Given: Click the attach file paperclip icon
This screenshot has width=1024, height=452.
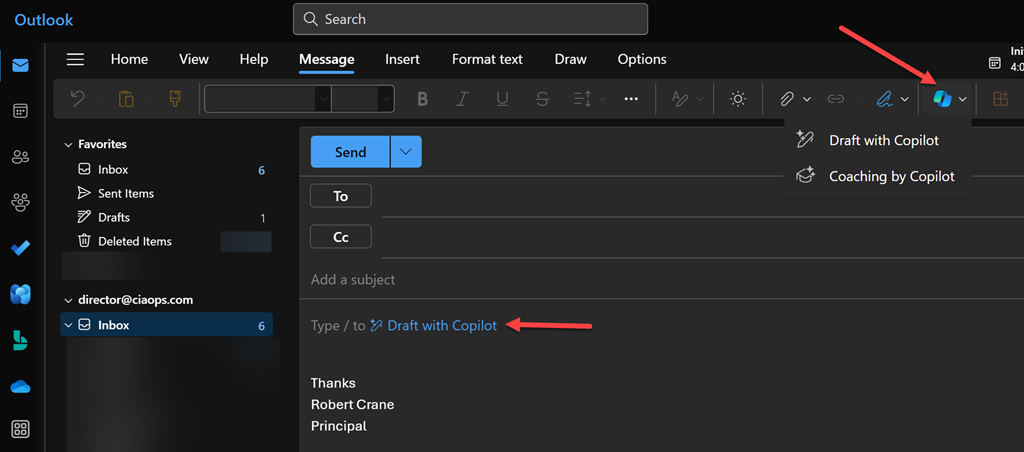Looking at the screenshot, I should 787,99.
